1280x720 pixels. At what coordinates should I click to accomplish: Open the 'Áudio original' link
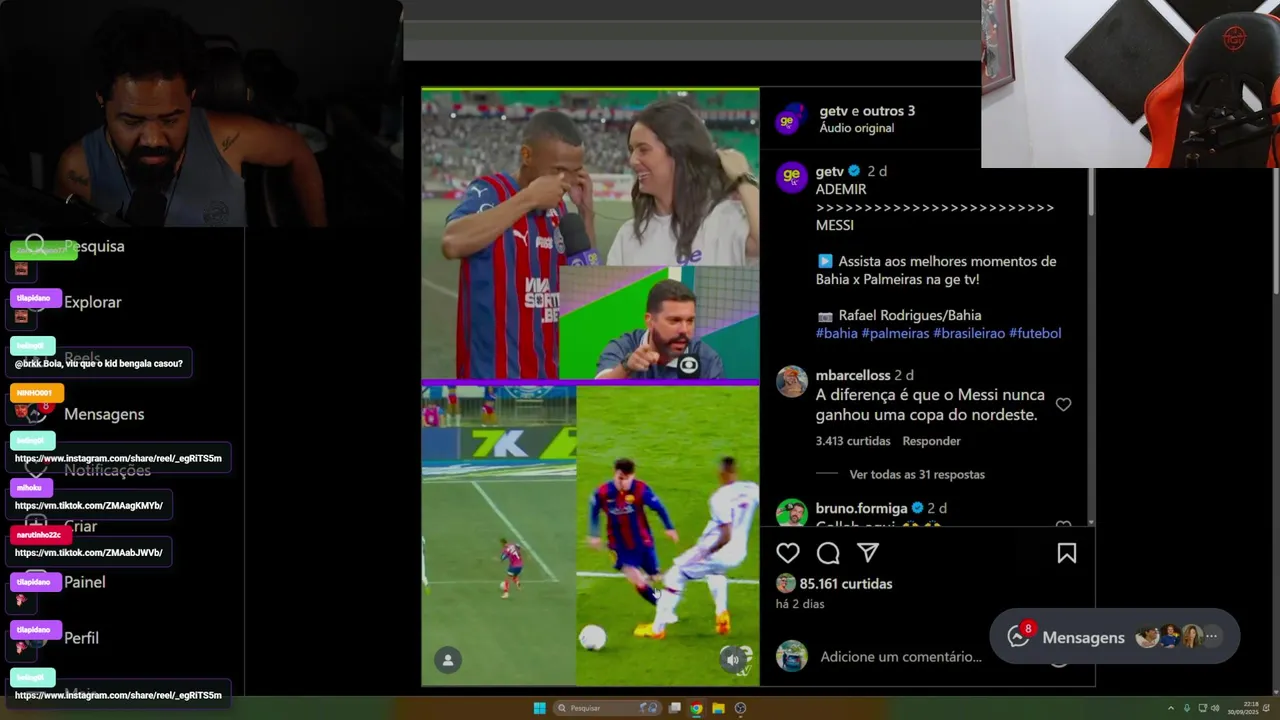857,128
